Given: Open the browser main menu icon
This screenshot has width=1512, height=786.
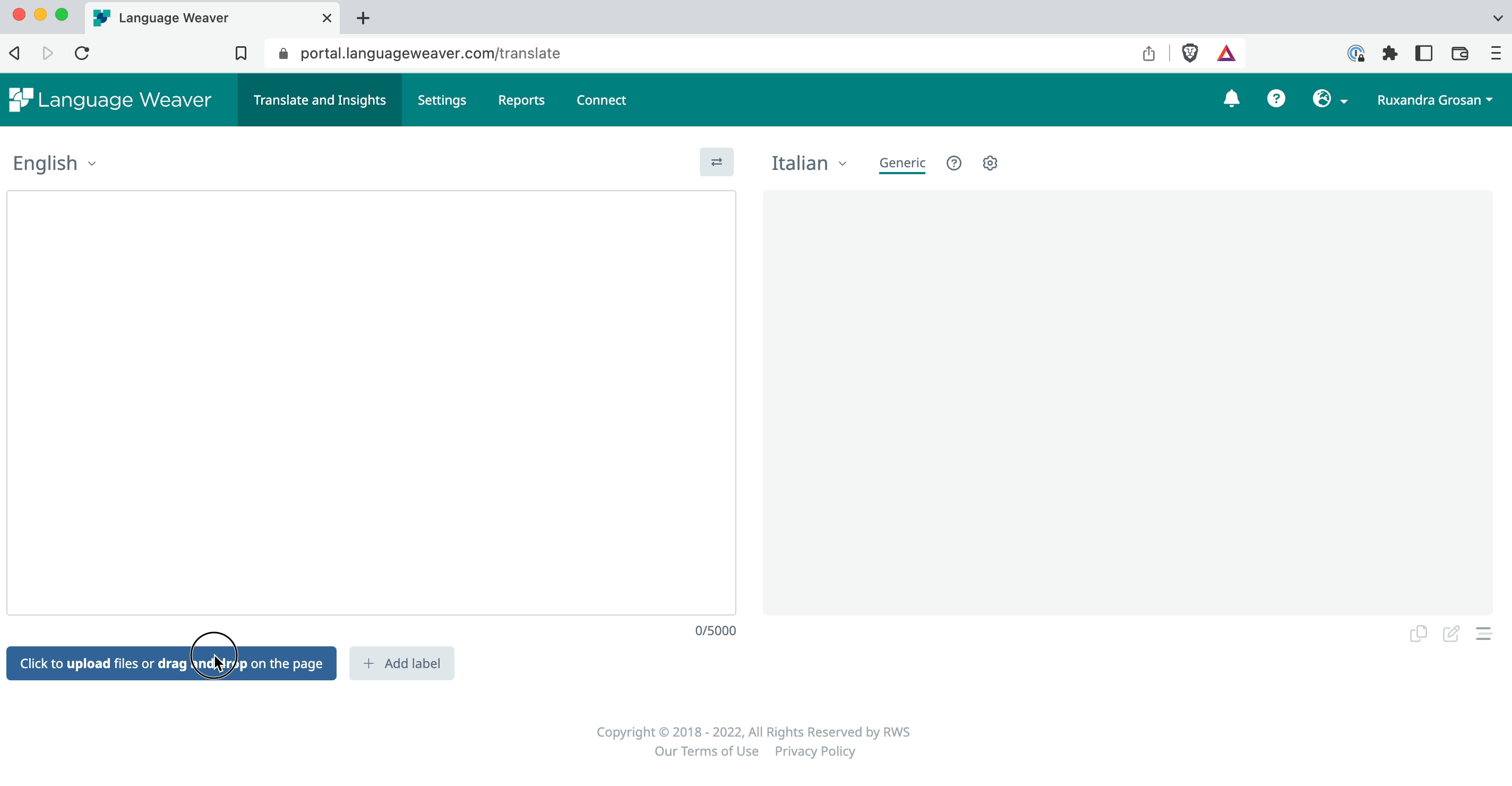Looking at the screenshot, I should tap(1496, 54).
